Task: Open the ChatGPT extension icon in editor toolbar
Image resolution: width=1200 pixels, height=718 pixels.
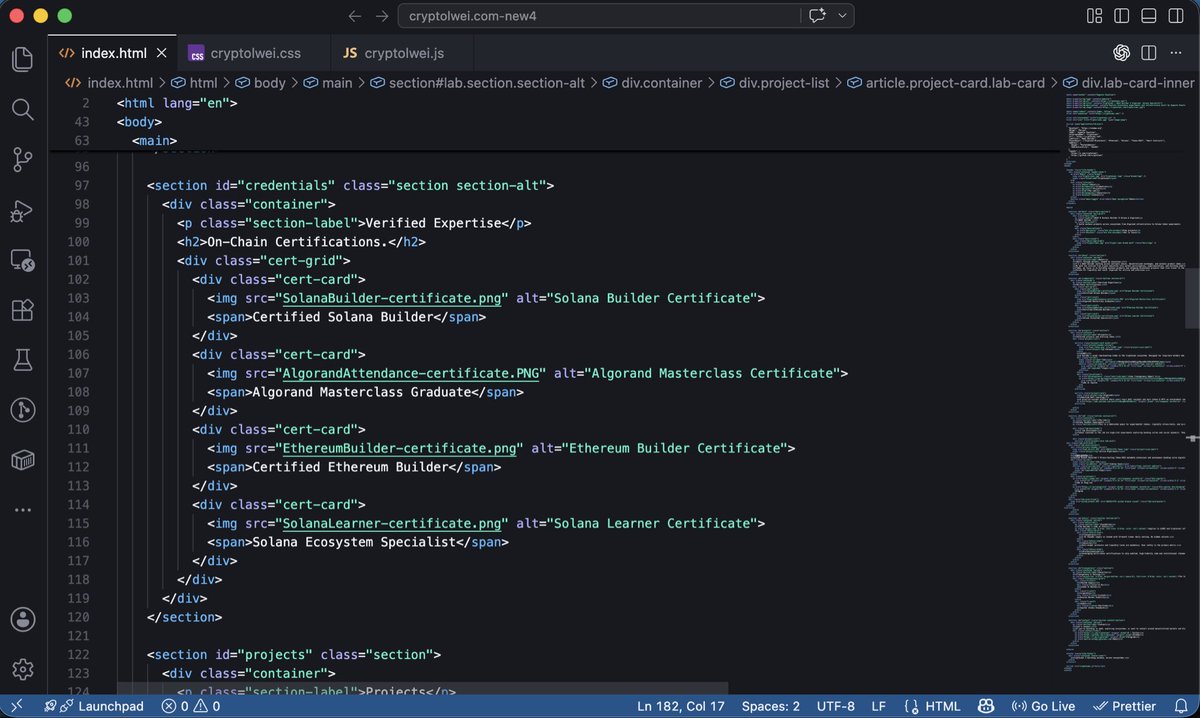Action: 1121,52
